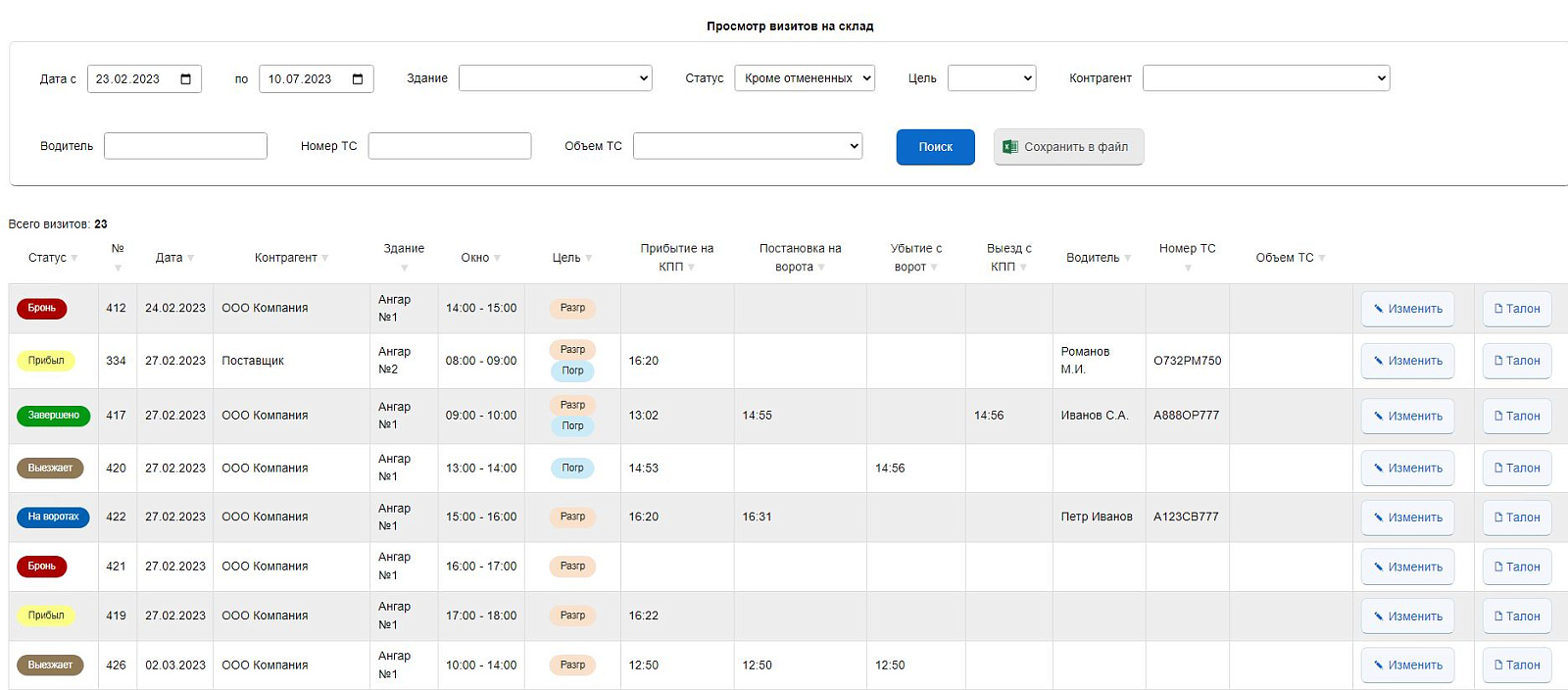Open the 'Объем ТС' filter dropdown

pos(748,146)
